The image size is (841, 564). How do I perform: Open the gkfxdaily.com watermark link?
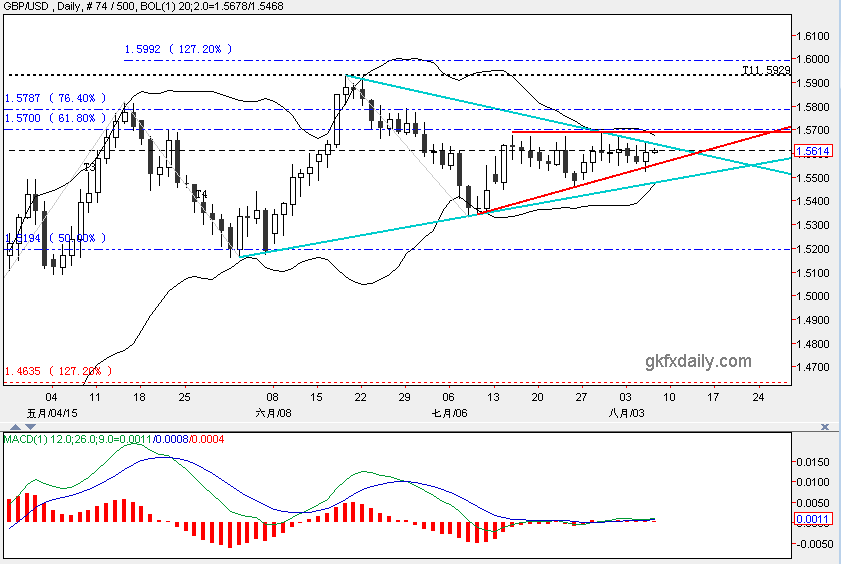(698, 361)
